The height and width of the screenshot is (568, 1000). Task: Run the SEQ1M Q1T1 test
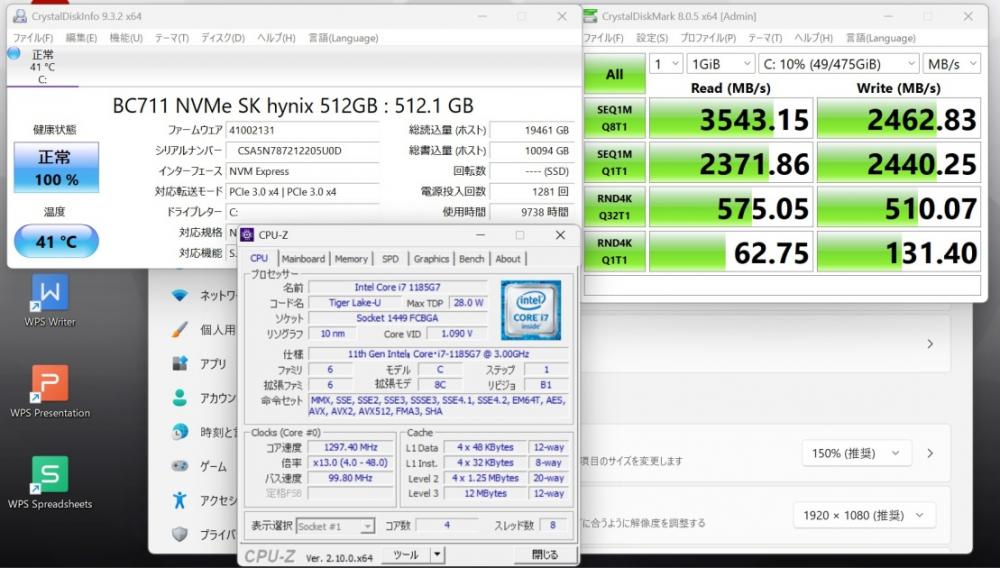(x=615, y=163)
